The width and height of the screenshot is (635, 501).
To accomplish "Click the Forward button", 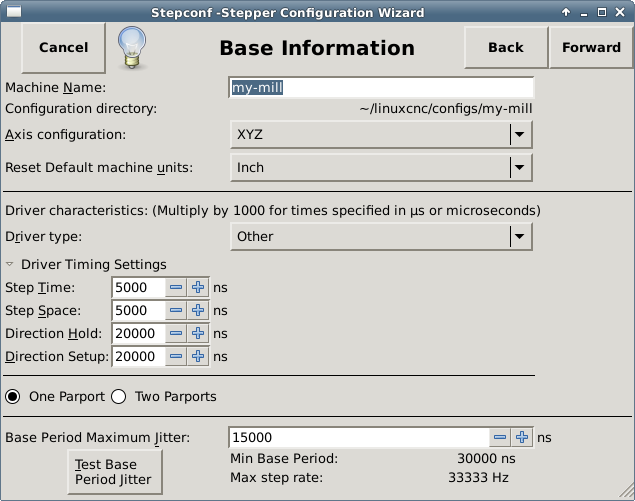I will point(591,47).
